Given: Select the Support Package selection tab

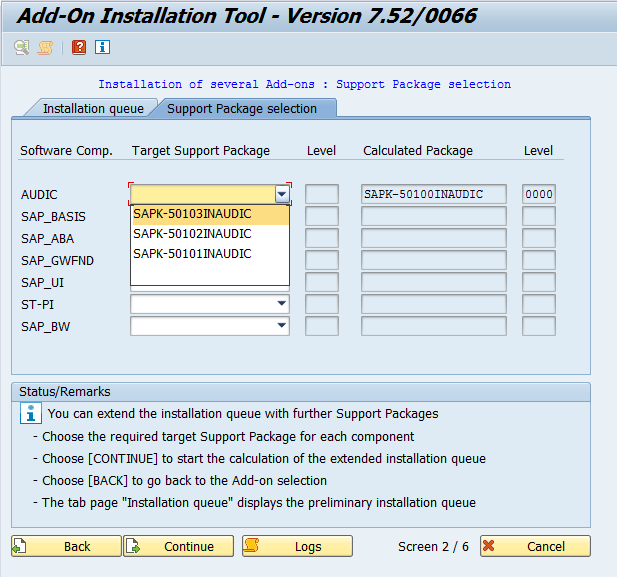Looking at the screenshot, I should click(242, 108).
